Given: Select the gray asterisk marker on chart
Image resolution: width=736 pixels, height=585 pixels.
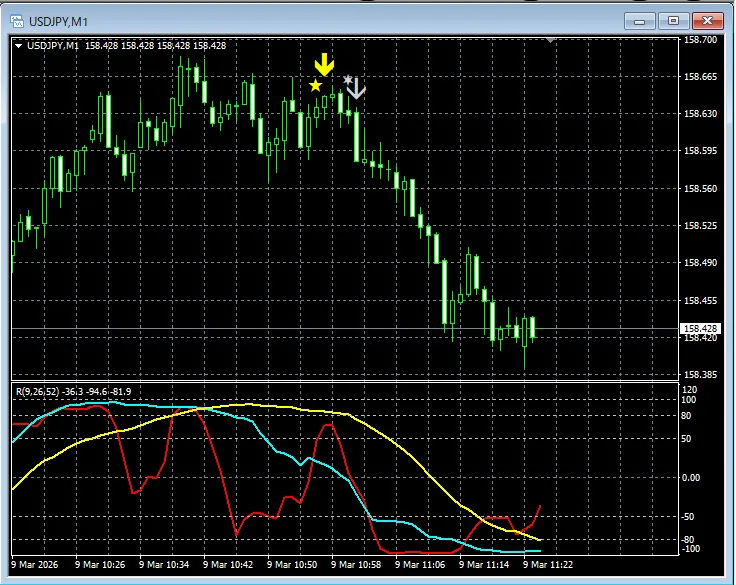Looking at the screenshot, I should [x=347, y=79].
